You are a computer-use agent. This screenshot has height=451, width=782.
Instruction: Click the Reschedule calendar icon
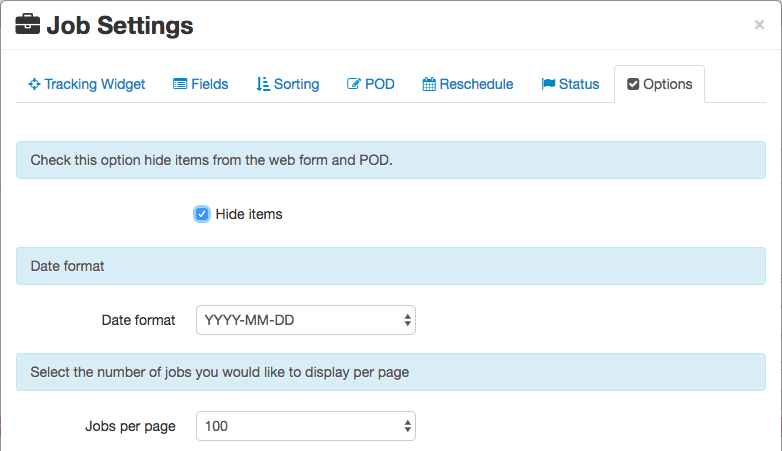coord(429,84)
